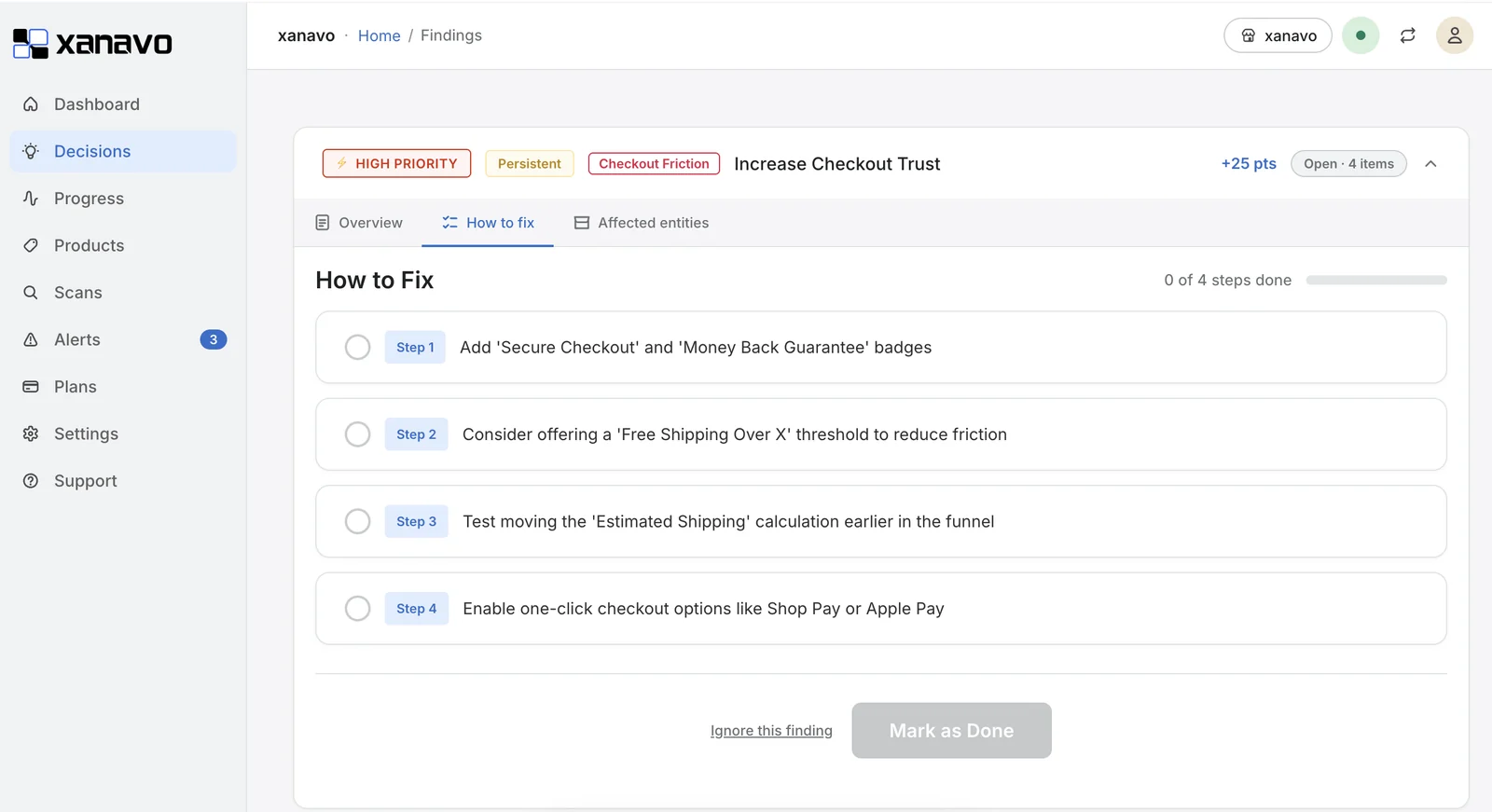This screenshot has width=1492, height=812.
Task: Click the Mark as Done button
Action: [x=951, y=731]
